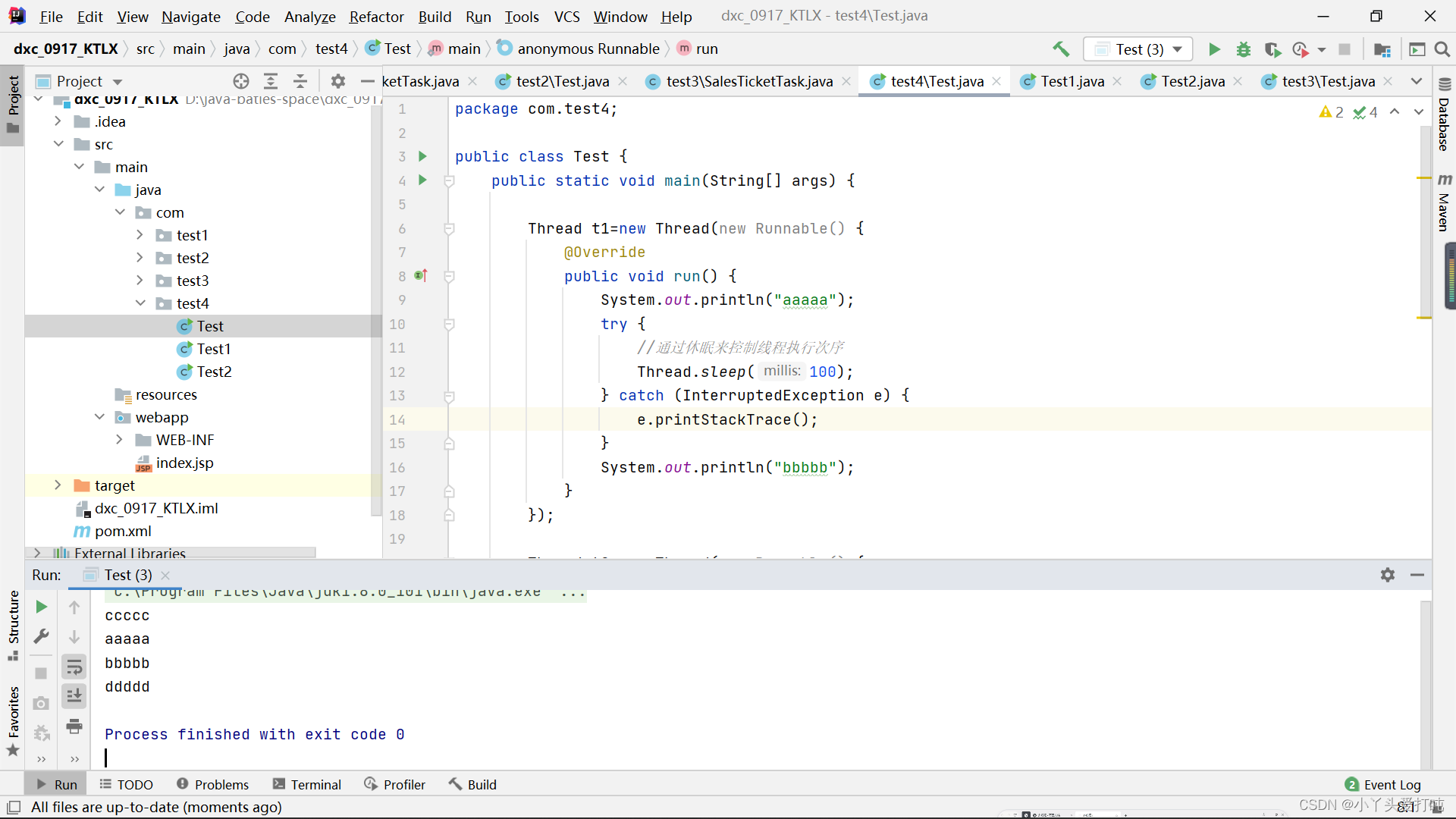This screenshot has width=1456, height=819.
Task: Click run gutter arrow beside class Test
Action: (423, 156)
